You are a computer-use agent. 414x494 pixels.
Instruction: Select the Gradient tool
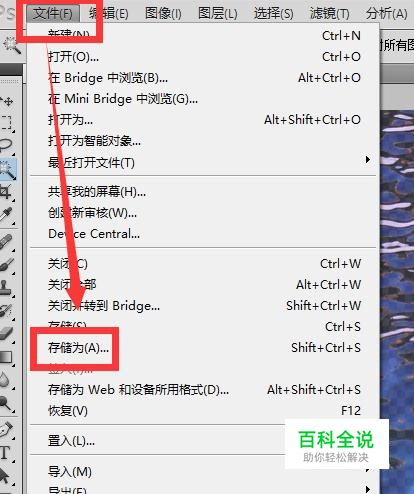6,357
